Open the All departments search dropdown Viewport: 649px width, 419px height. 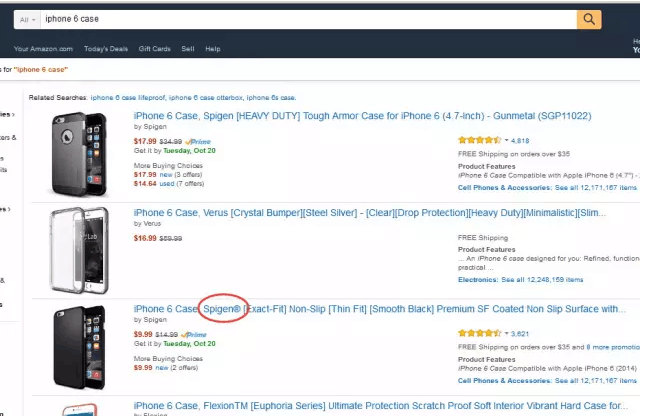click(x=27, y=19)
